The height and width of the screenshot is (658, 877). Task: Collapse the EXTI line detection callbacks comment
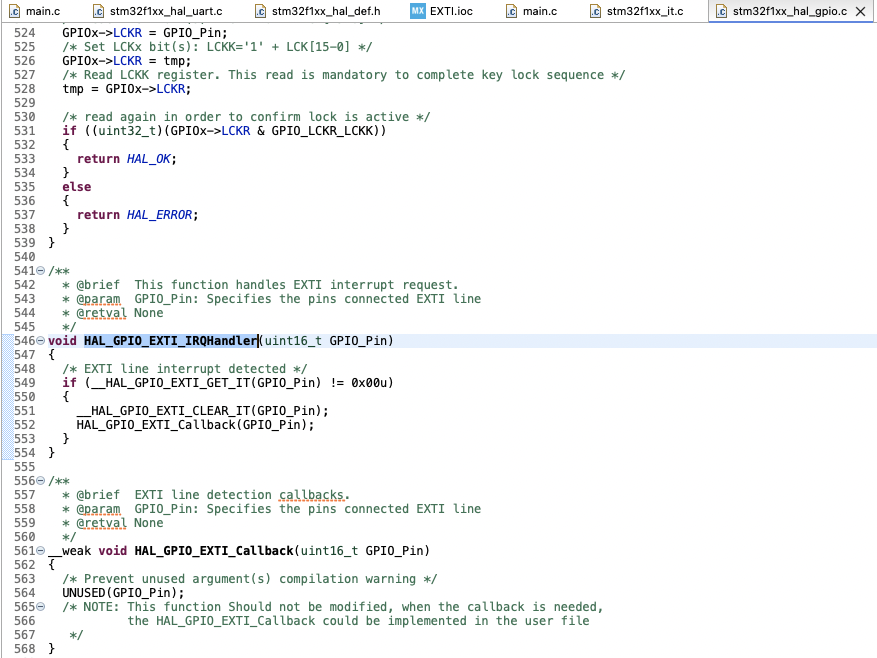(x=41, y=480)
